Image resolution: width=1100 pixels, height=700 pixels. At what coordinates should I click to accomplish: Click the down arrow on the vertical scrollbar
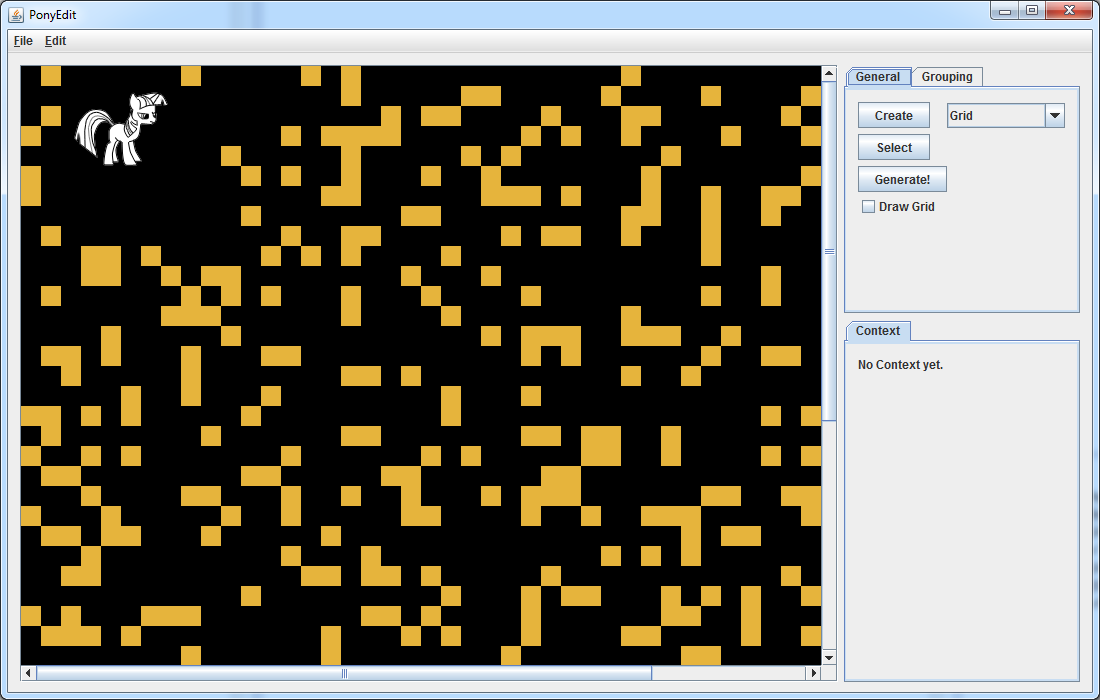[829, 657]
